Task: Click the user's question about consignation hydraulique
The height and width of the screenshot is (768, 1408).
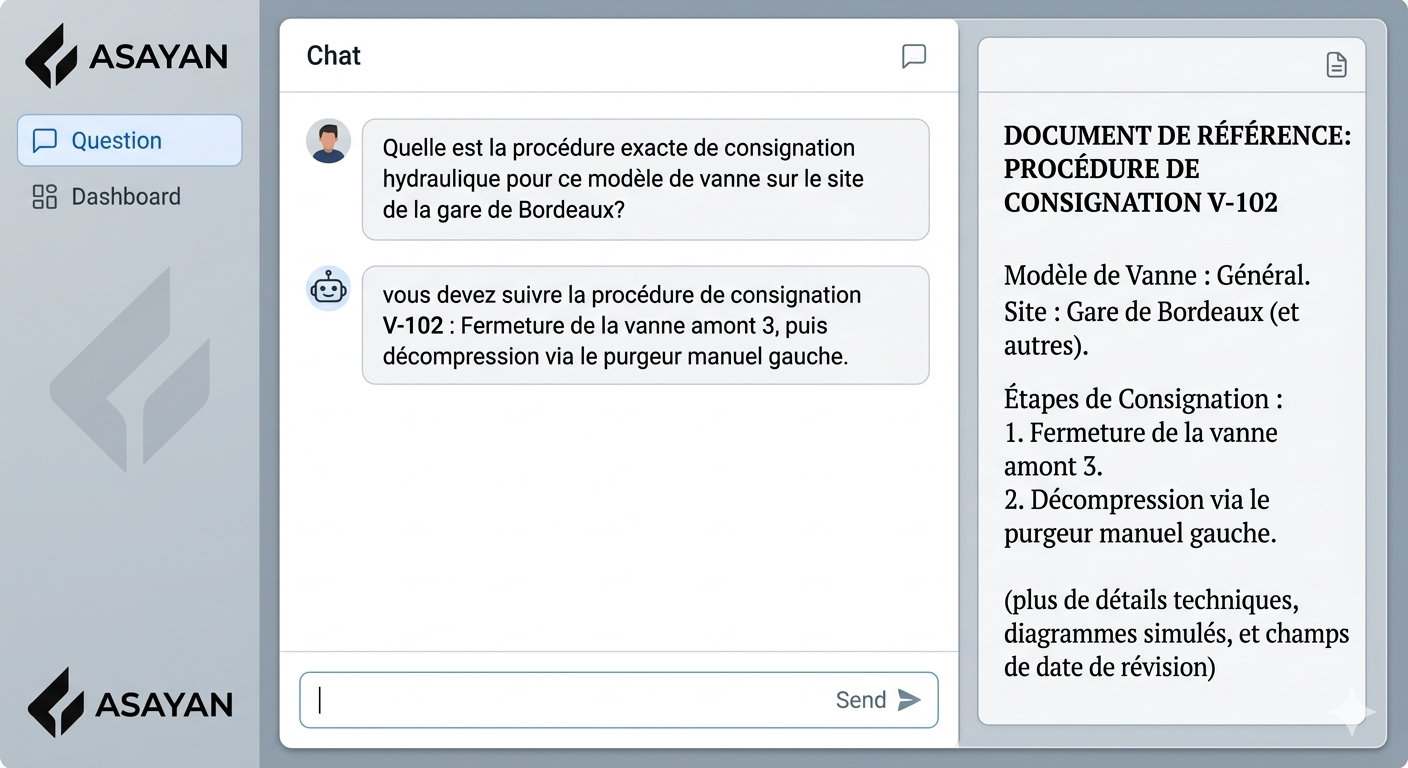Action: click(x=645, y=180)
